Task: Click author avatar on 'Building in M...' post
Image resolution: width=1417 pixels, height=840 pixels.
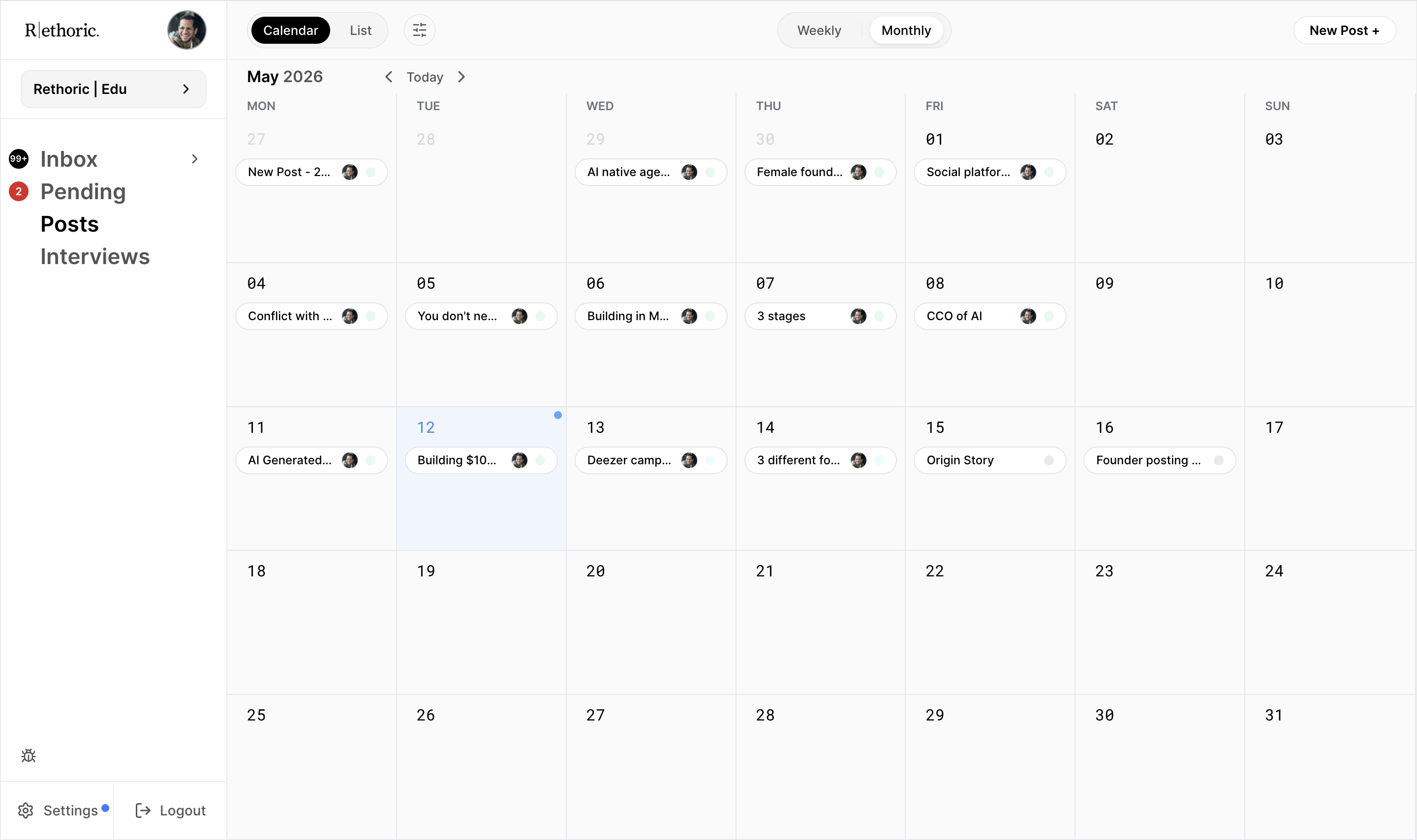Action: (x=689, y=316)
